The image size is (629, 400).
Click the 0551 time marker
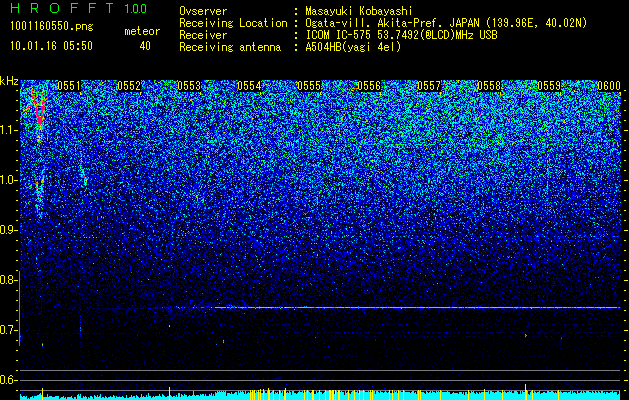[69, 86]
